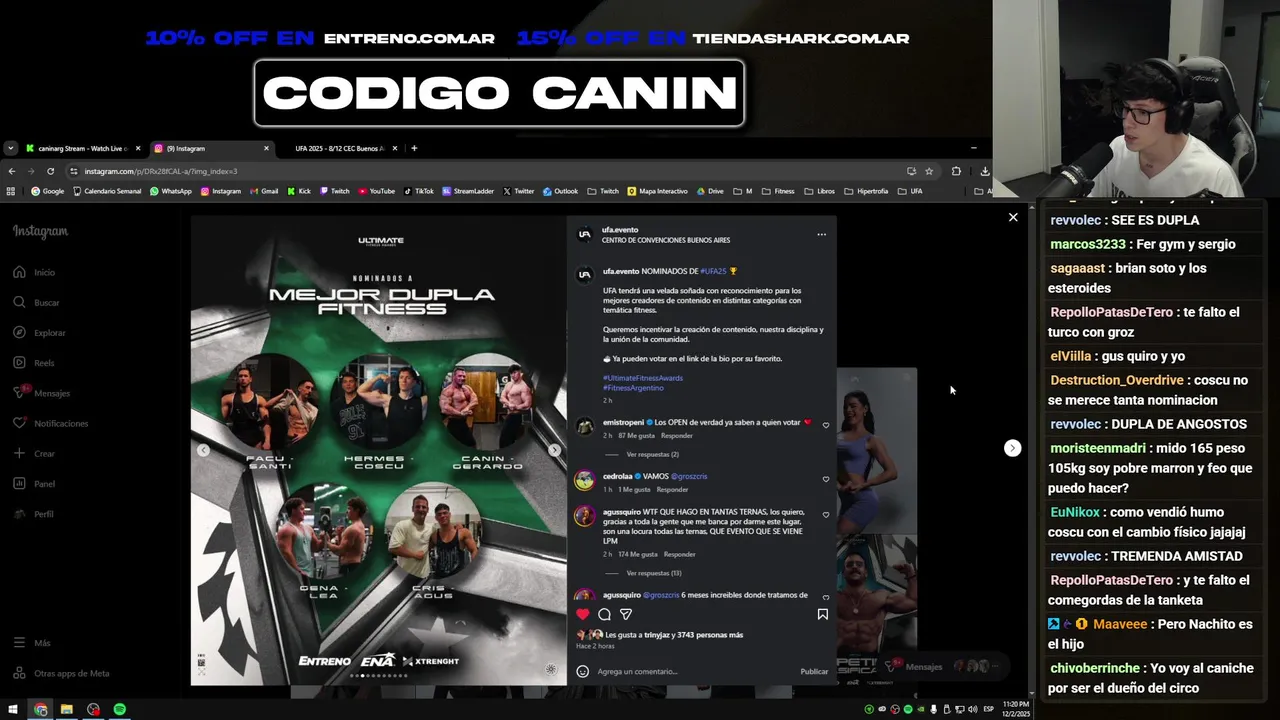Reply to cedrolaa's comment
Screen dimensions: 1280x720
point(672,489)
